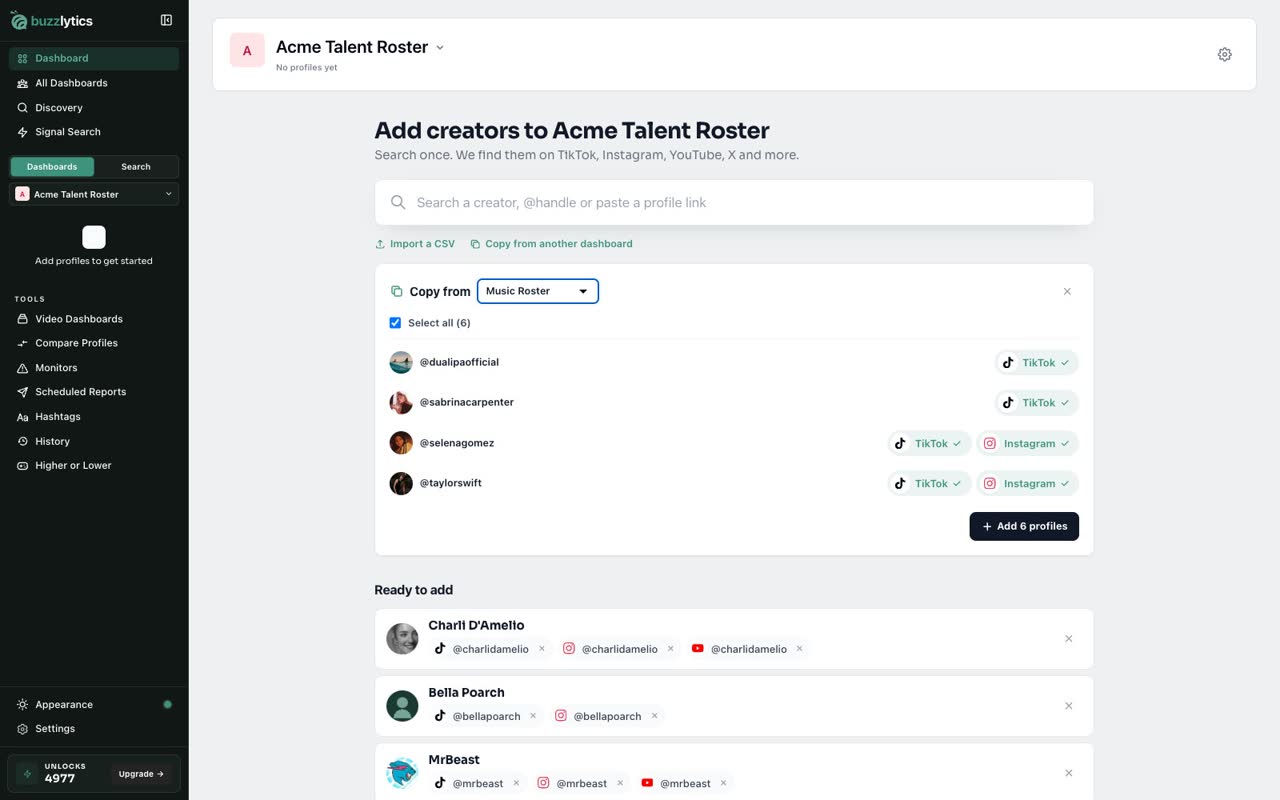Viewport: 1280px width, 800px height.
Task: Click the Upgrade button
Action: pyautogui.click(x=141, y=774)
